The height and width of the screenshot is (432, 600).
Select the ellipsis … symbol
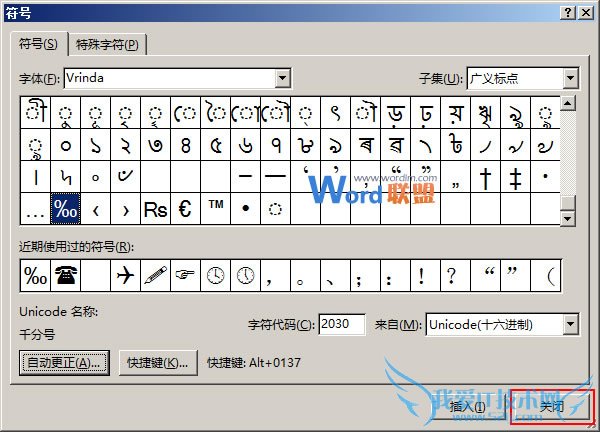pyautogui.click(x=35, y=209)
